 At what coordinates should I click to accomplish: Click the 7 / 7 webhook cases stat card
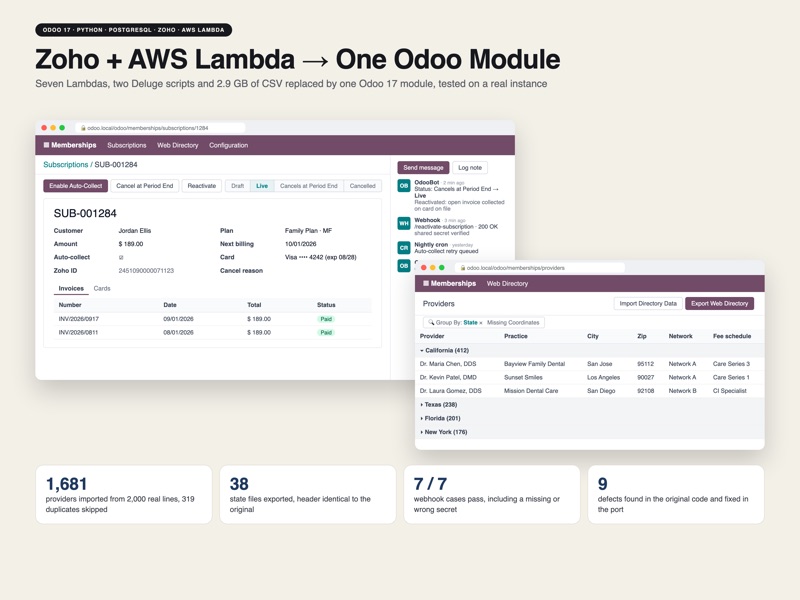(x=492, y=494)
